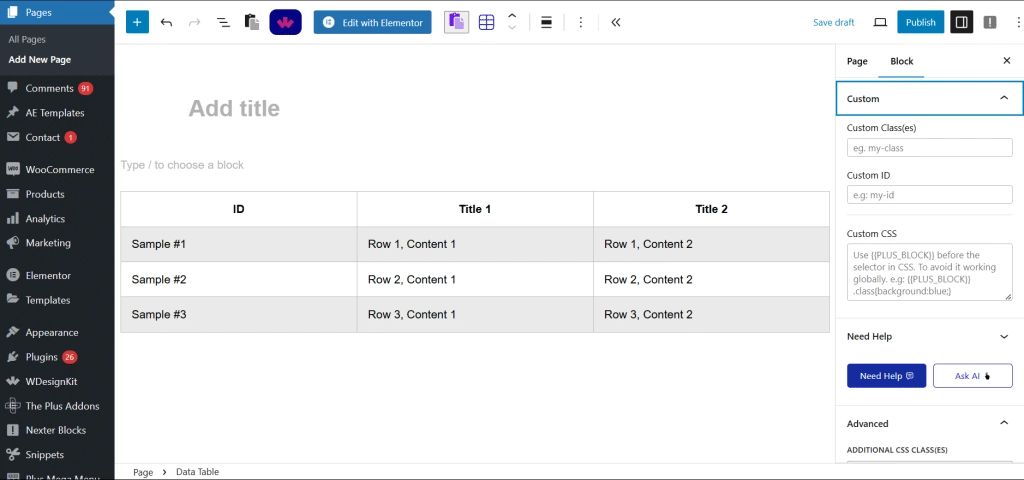Click the Custom Class(es) input field
The image size is (1024, 480).
click(929, 148)
